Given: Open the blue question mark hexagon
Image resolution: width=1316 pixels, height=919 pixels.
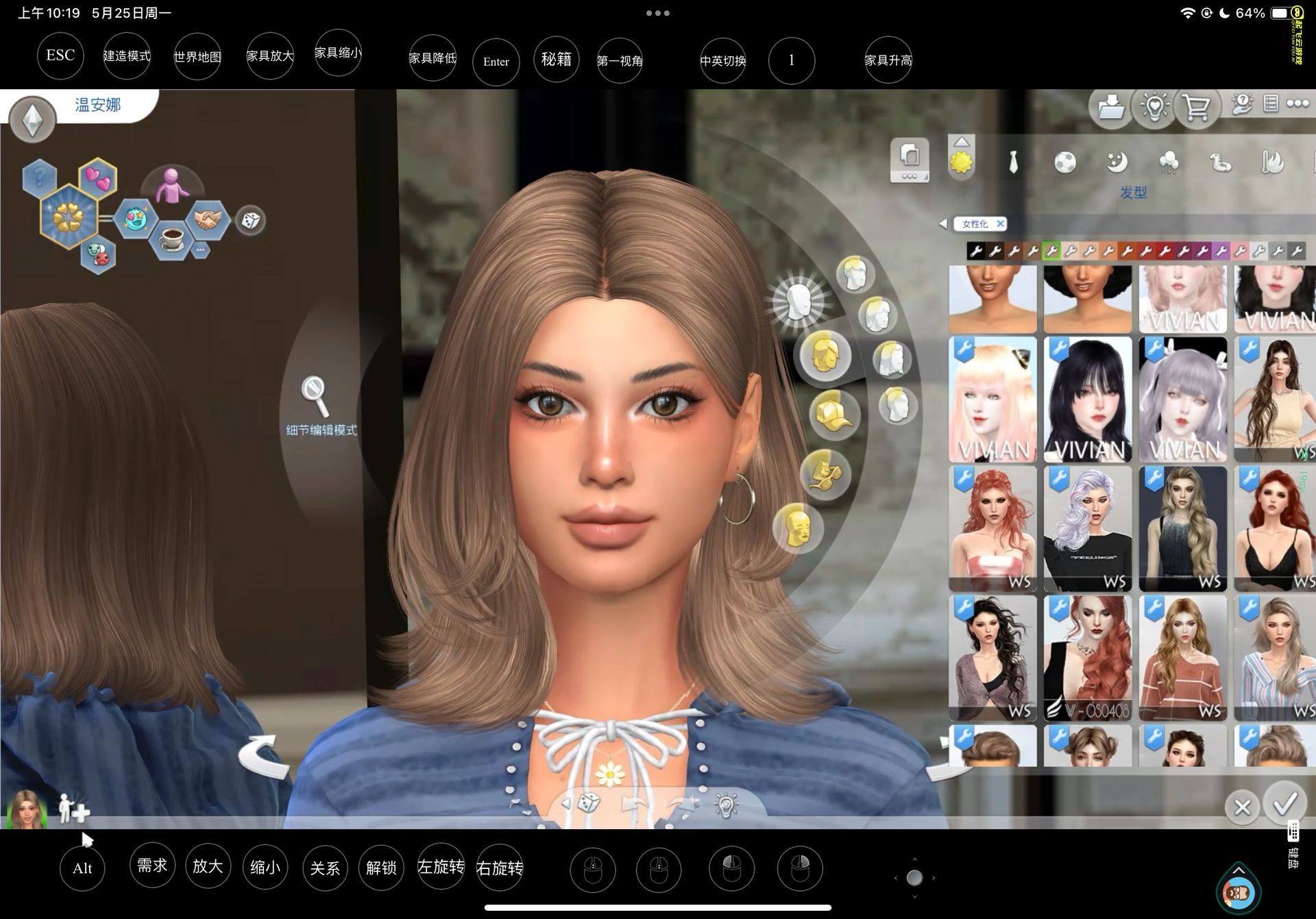Looking at the screenshot, I should [x=40, y=177].
